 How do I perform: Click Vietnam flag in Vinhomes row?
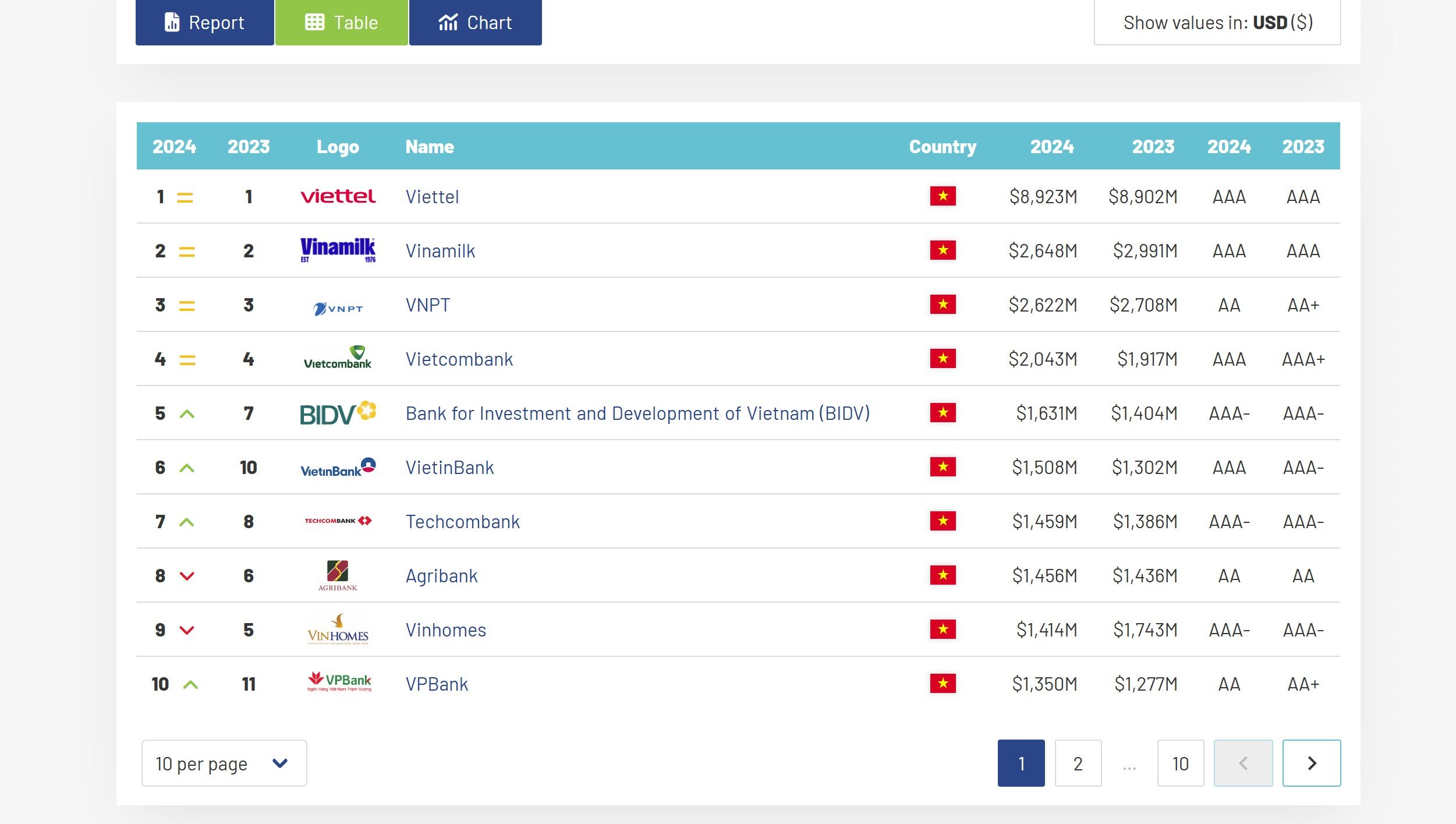coord(943,630)
